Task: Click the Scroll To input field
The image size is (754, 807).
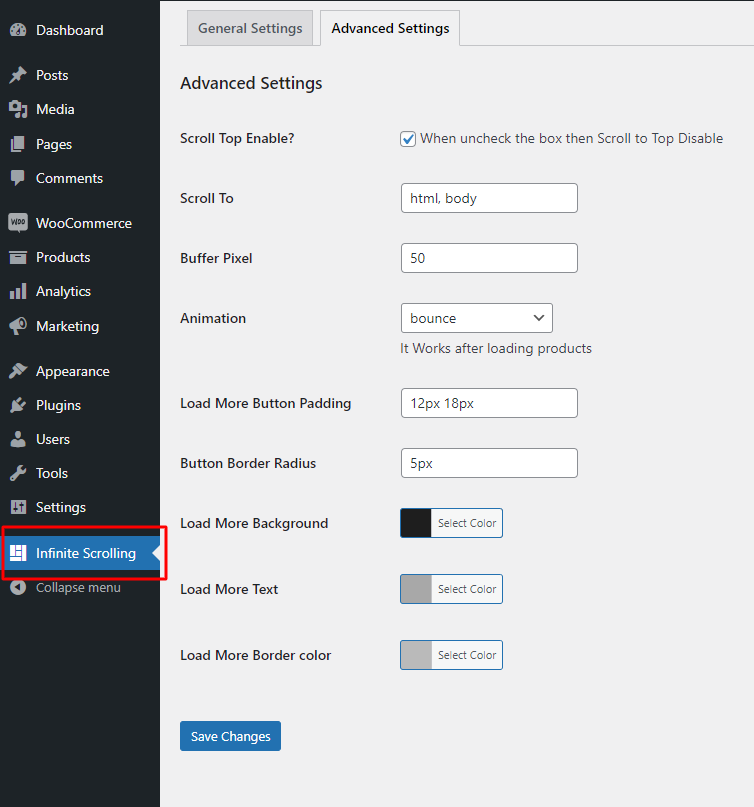Action: [x=489, y=198]
